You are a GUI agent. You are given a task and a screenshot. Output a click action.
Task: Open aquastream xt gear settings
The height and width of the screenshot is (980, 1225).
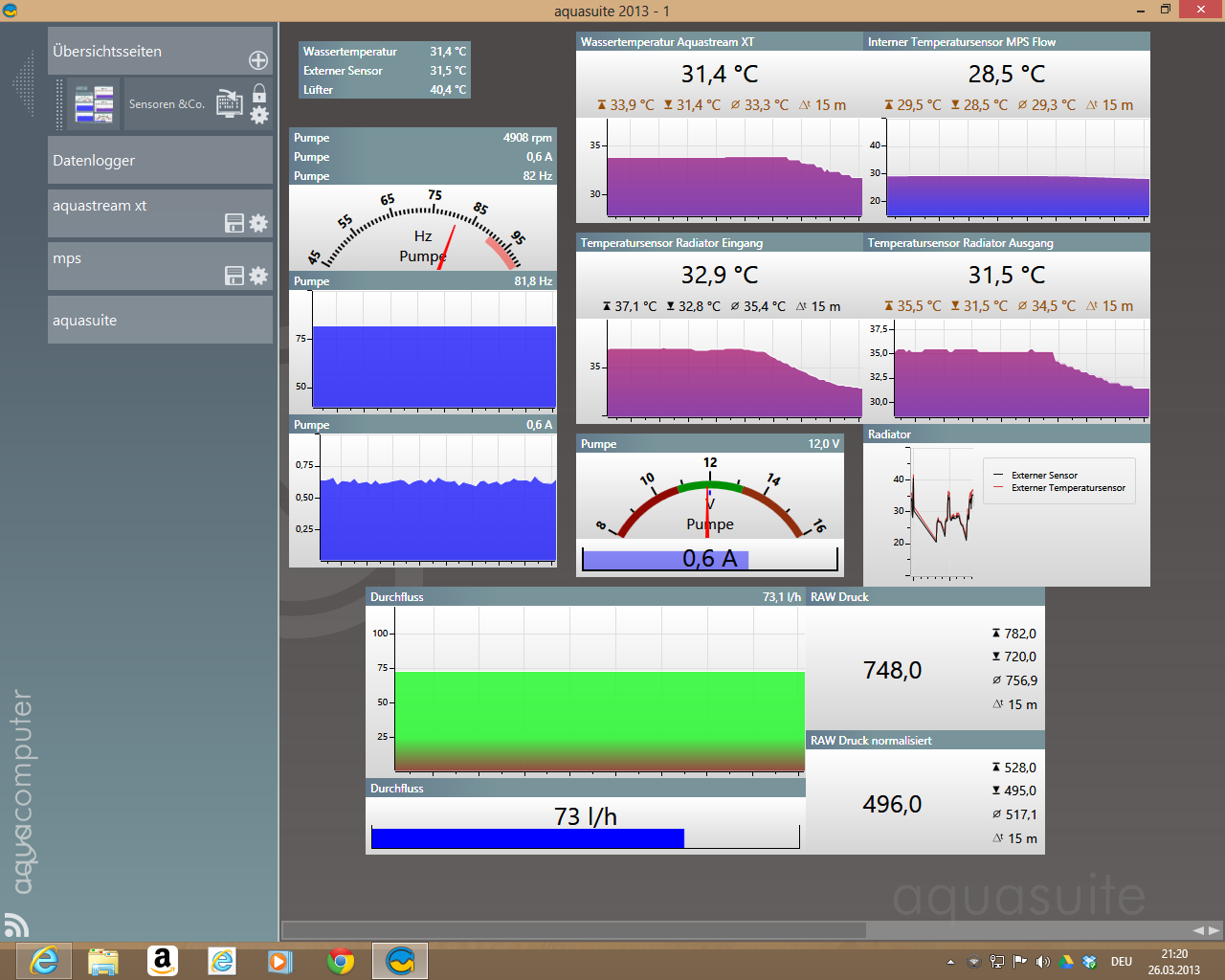pyautogui.click(x=258, y=223)
